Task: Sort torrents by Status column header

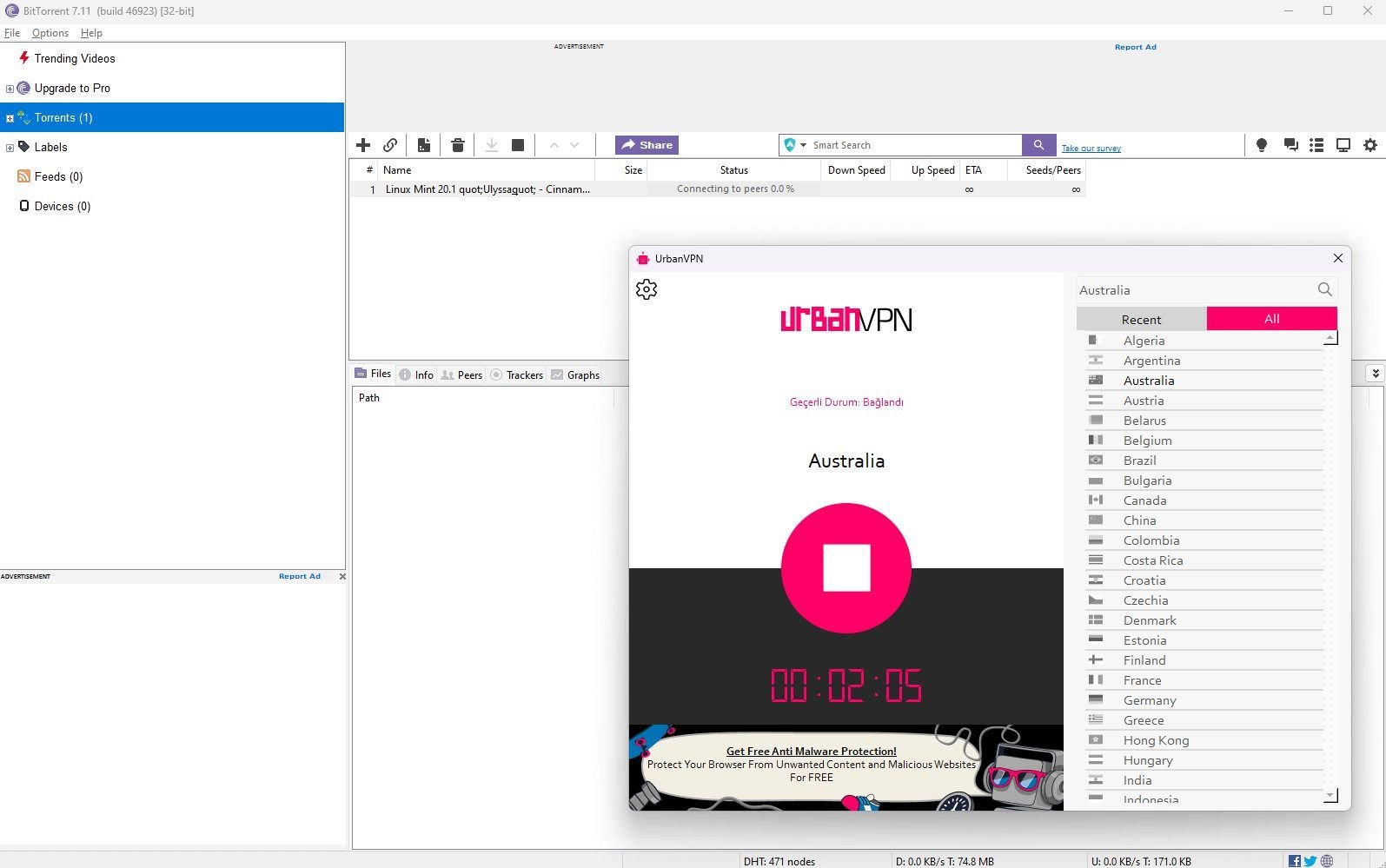Action: (733, 170)
